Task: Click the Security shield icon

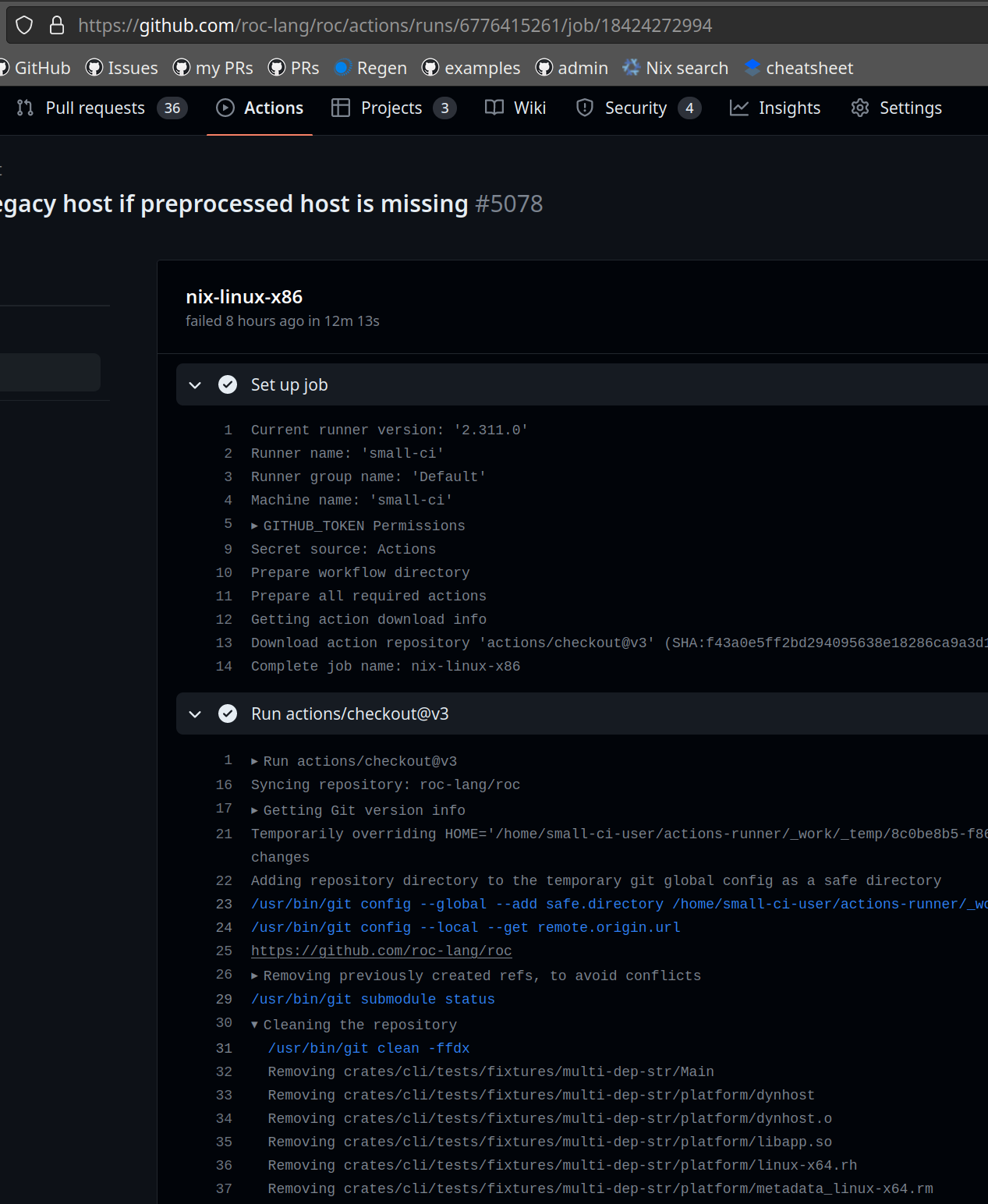Action: pos(585,108)
